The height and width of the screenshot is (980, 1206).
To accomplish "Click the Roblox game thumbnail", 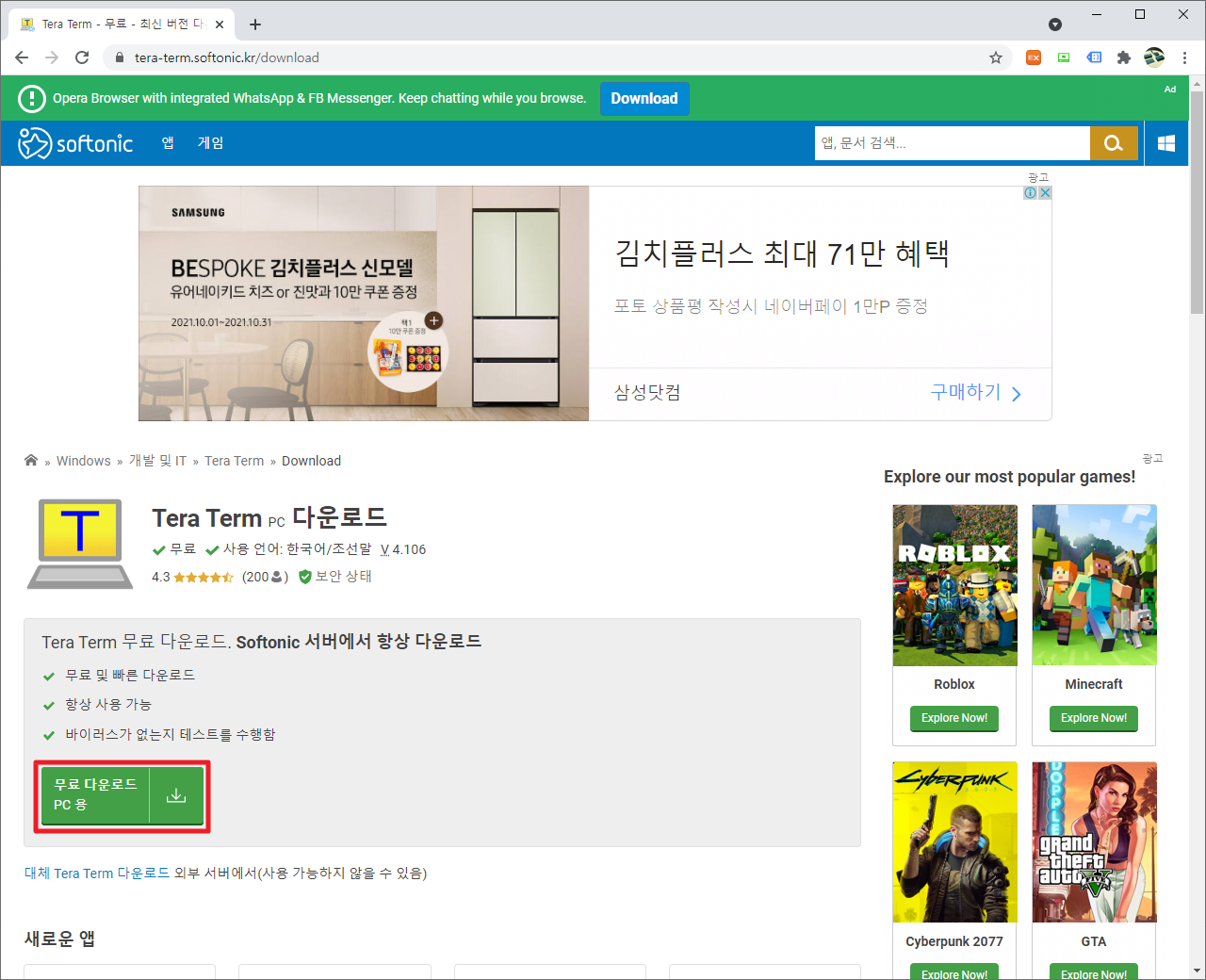I will 954,585.
